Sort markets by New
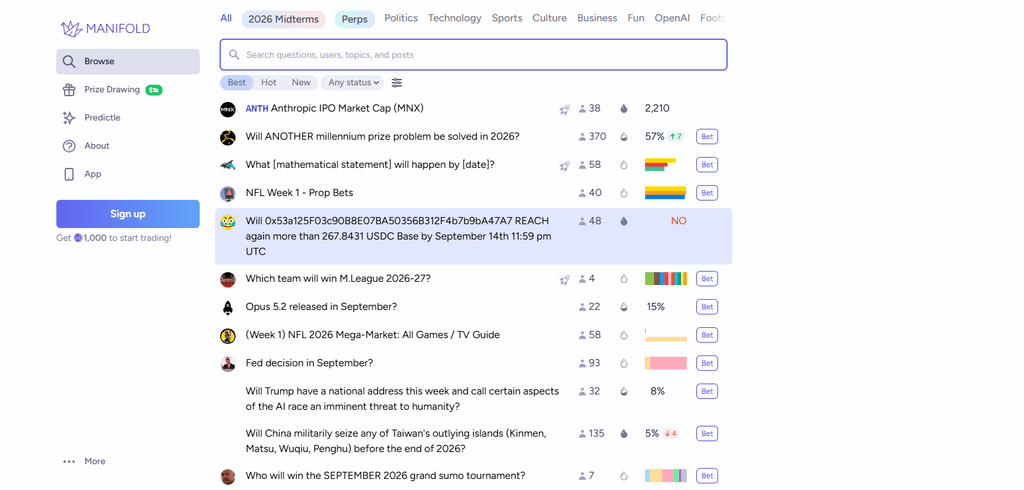Screen dimensions: 1024x490 301,82
